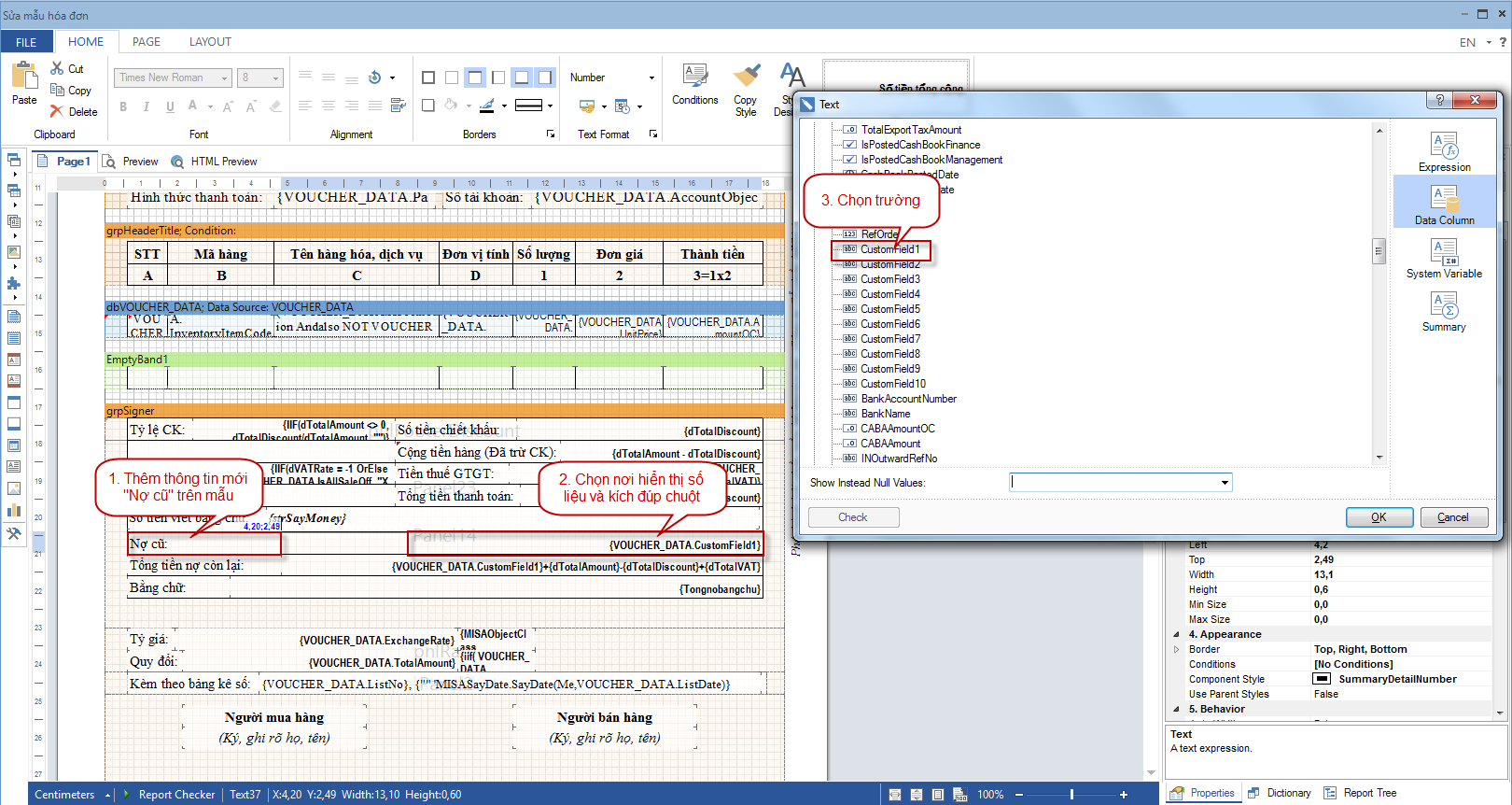
Task: Open the Preview tab
Action: [131, 162]
